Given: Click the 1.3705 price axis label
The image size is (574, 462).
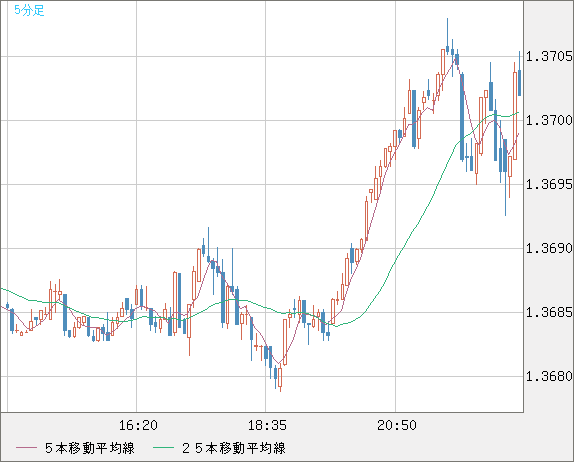Looking at the screenshot, I should point(549,56).
